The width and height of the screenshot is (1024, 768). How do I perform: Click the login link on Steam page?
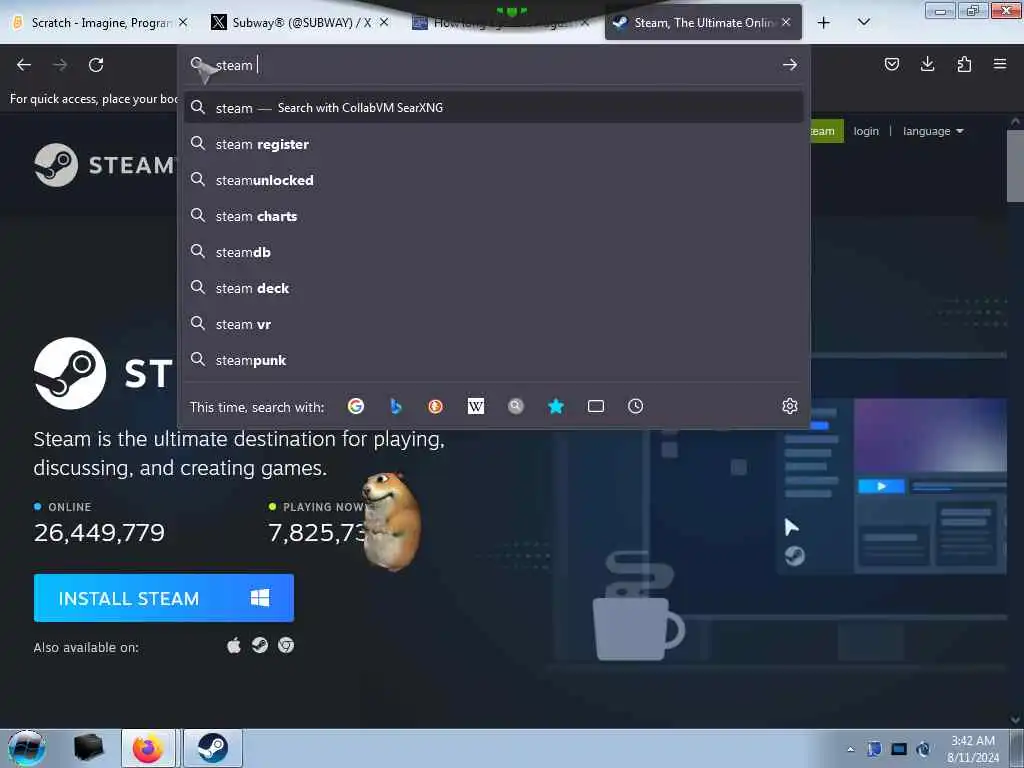coord(866,131)
